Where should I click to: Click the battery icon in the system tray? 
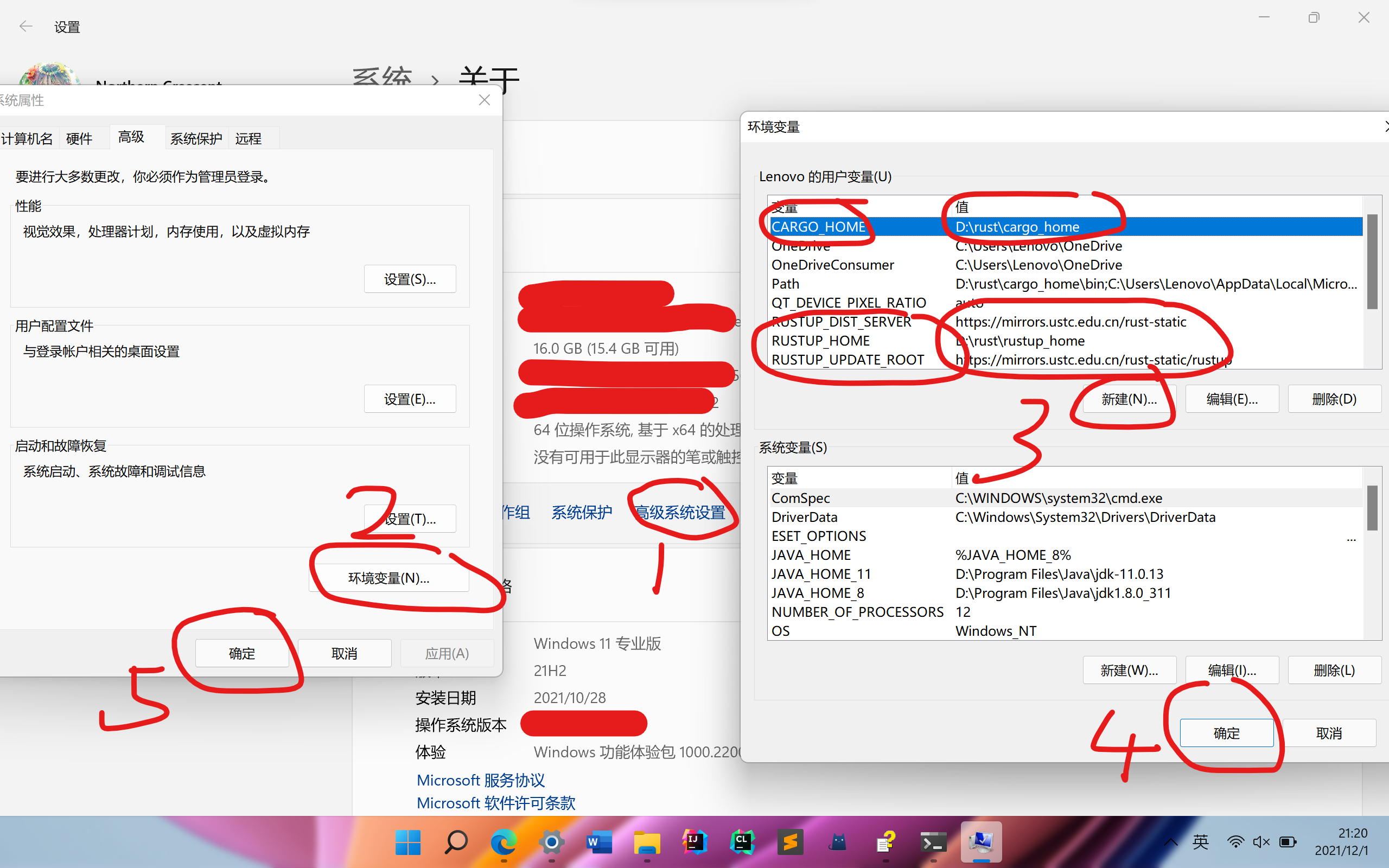click(x=1288, y=841)
